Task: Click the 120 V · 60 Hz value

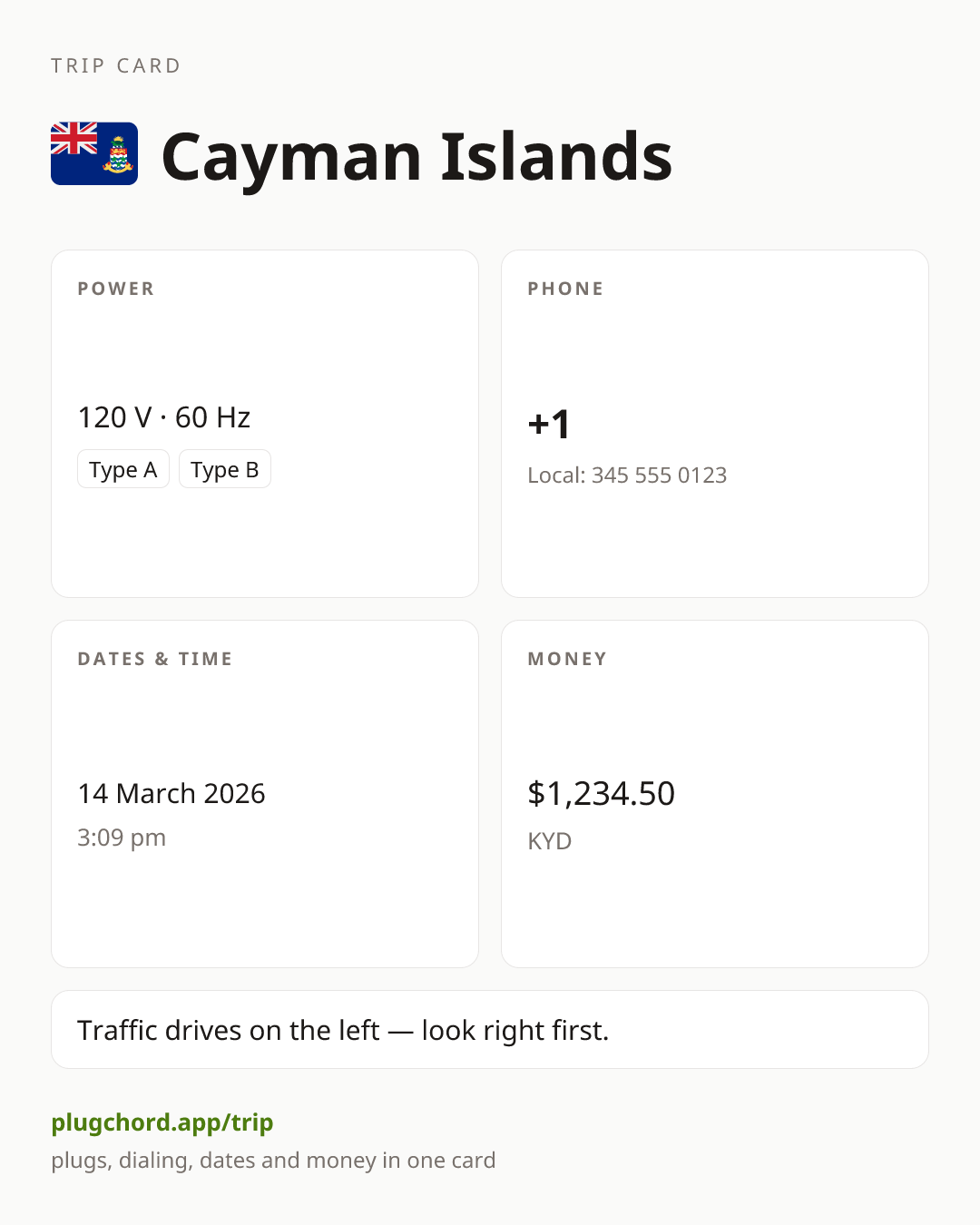Action: (164, 417)
